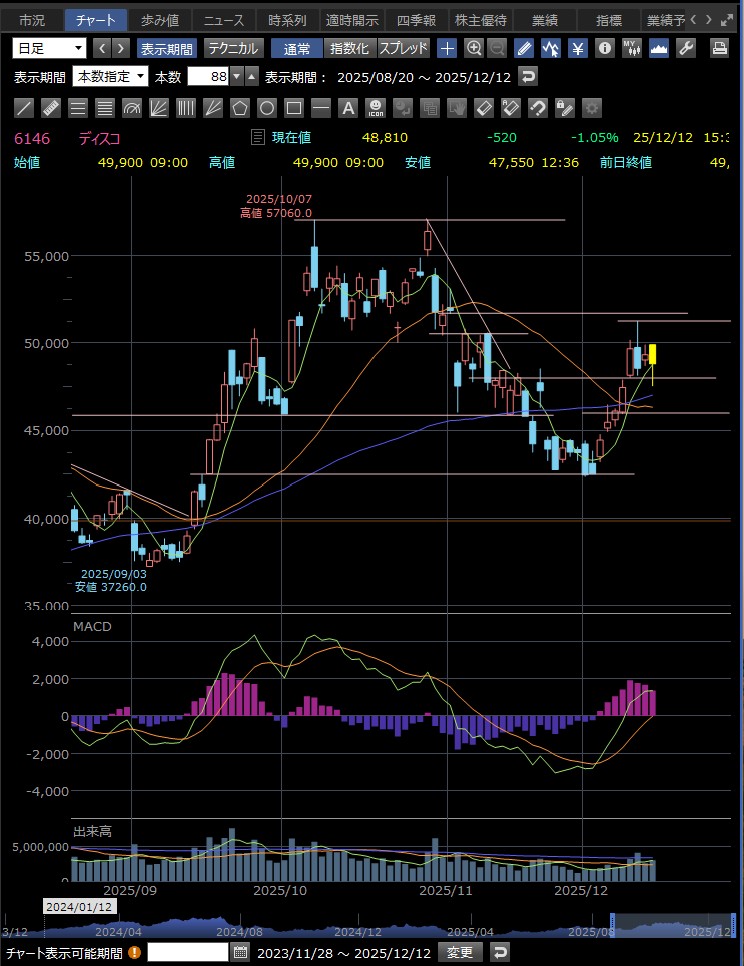744x966 pixels.
Task: Zoom in on the chart
Action: pos(473,48)
